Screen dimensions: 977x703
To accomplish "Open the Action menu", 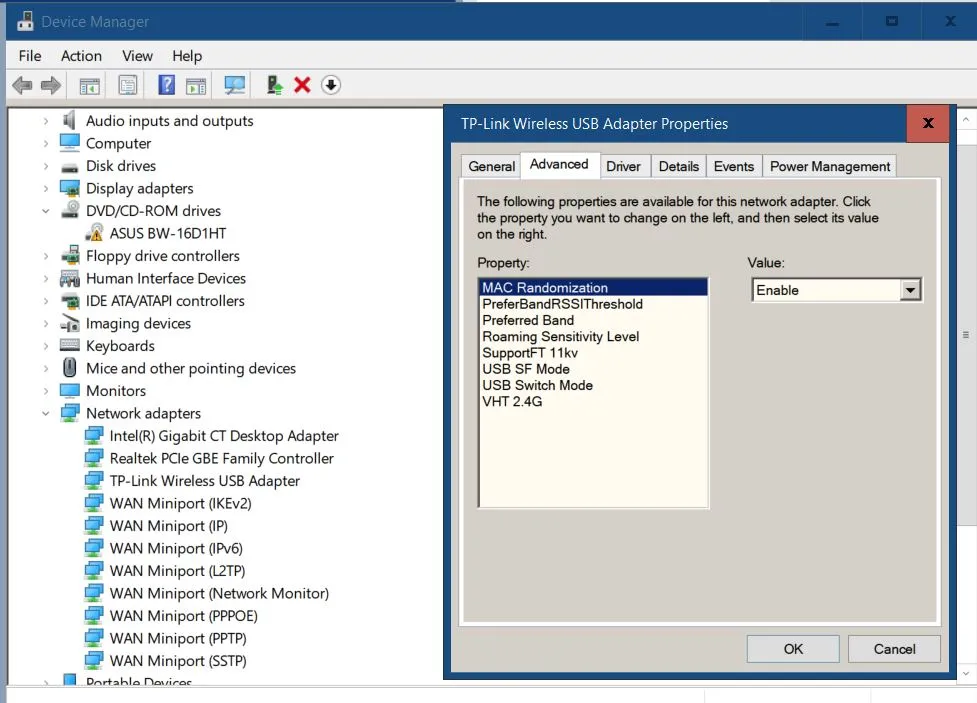I will (81, 56).
